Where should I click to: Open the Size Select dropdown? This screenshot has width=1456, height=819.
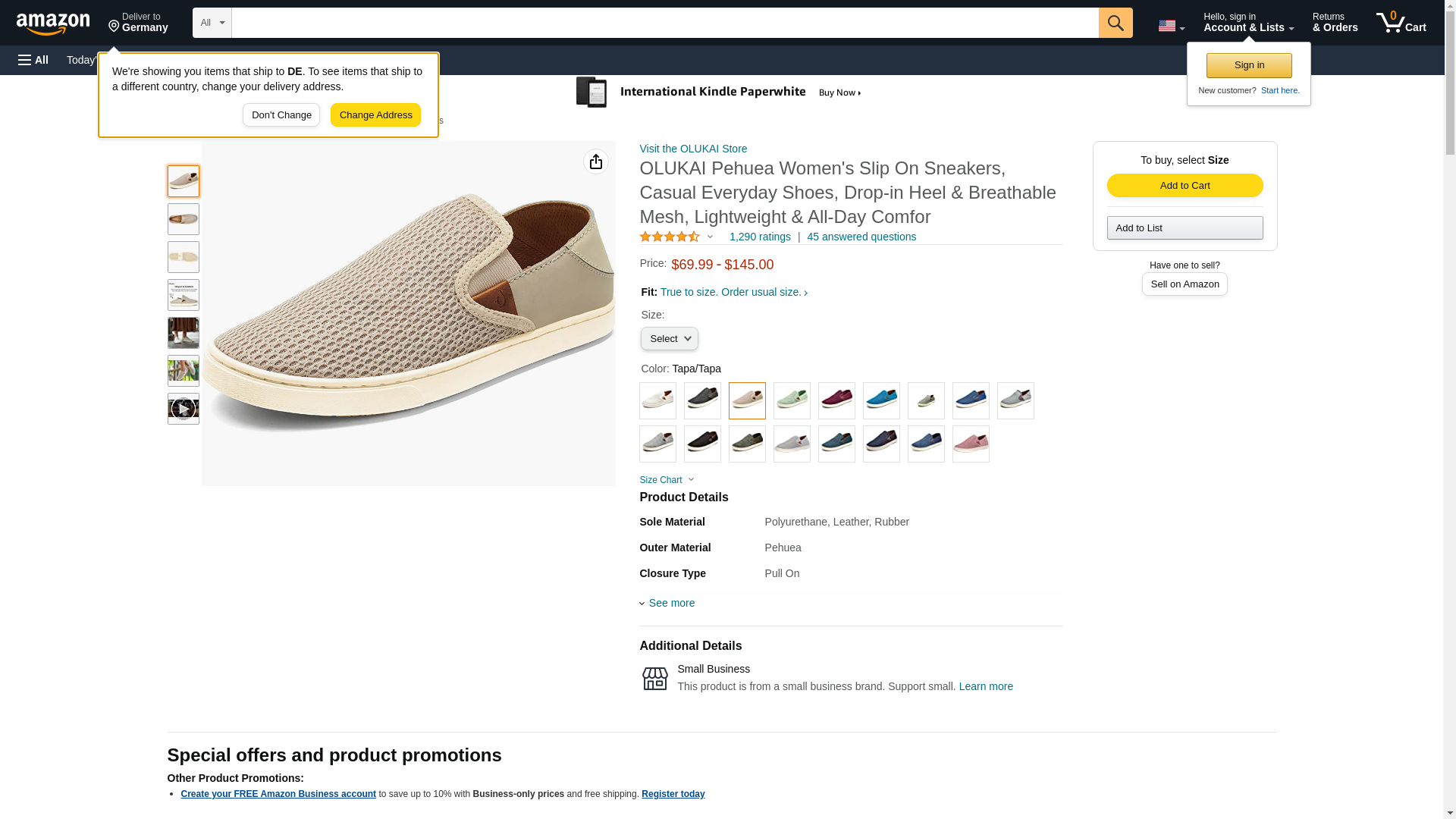pos(669,339)
